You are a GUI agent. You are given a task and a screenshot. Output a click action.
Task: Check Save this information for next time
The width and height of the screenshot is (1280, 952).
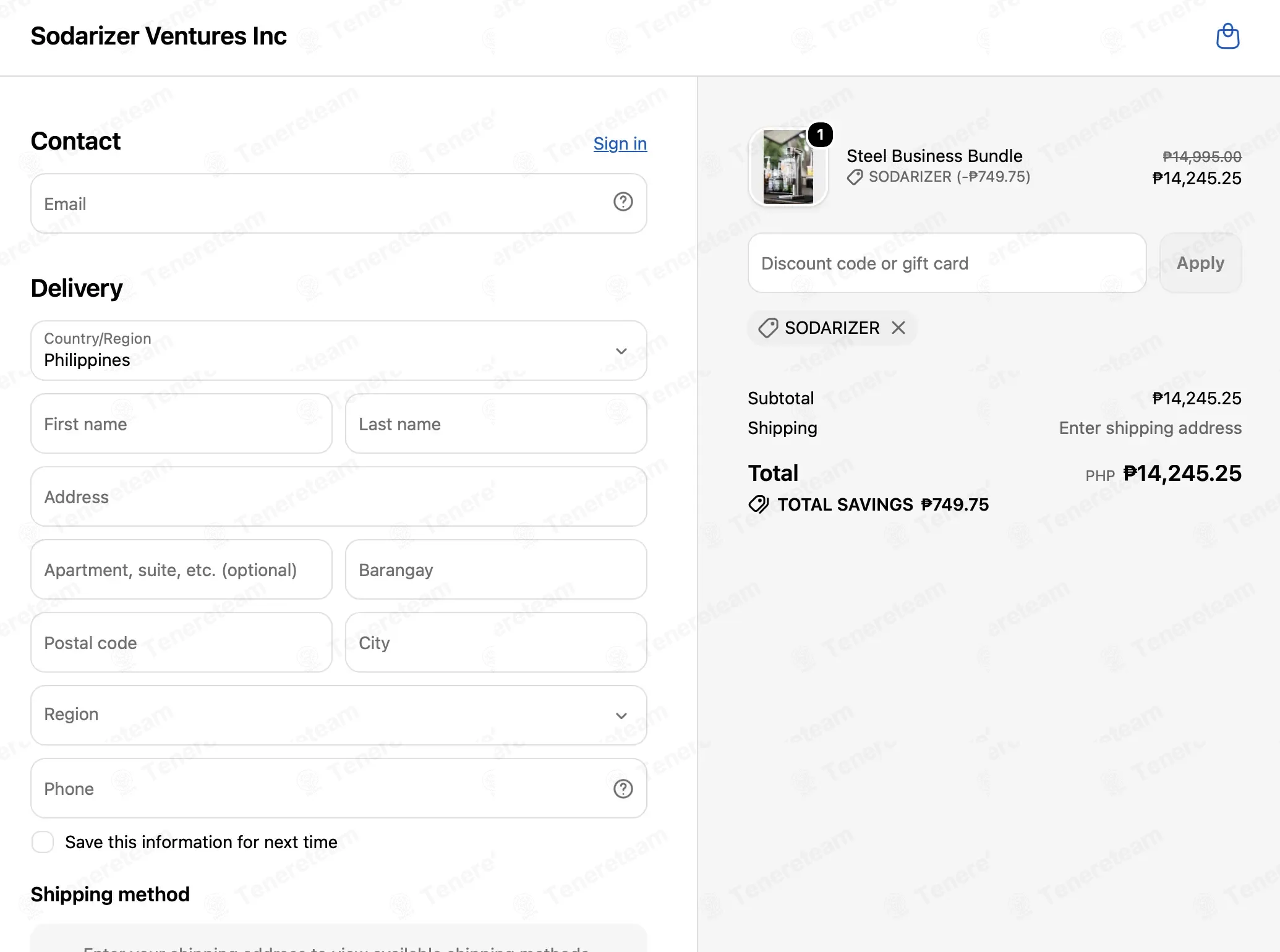tap(43, 842)
